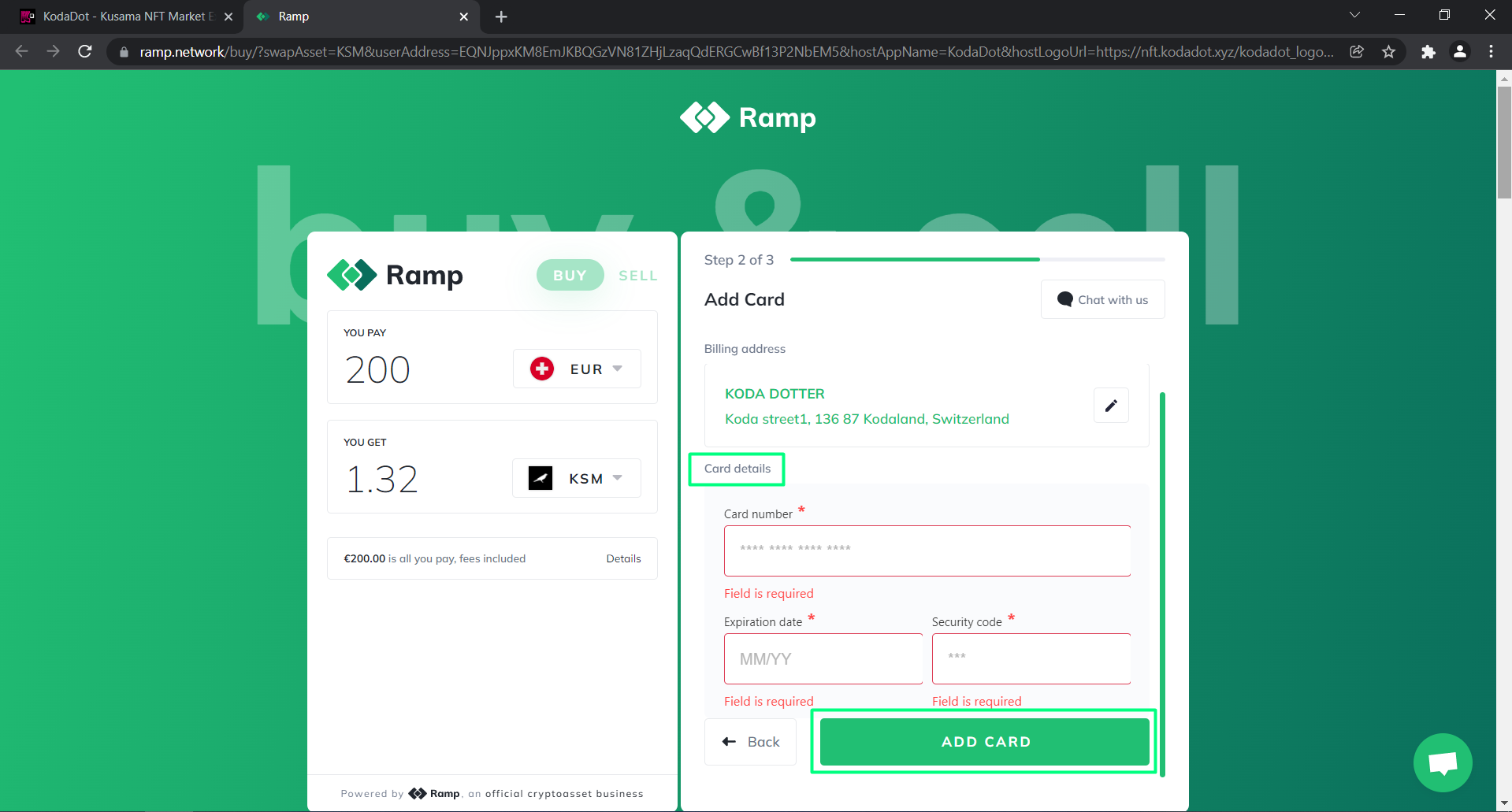
Task: Expand the KSM asset dropdown
Action: tap(577, 479)
